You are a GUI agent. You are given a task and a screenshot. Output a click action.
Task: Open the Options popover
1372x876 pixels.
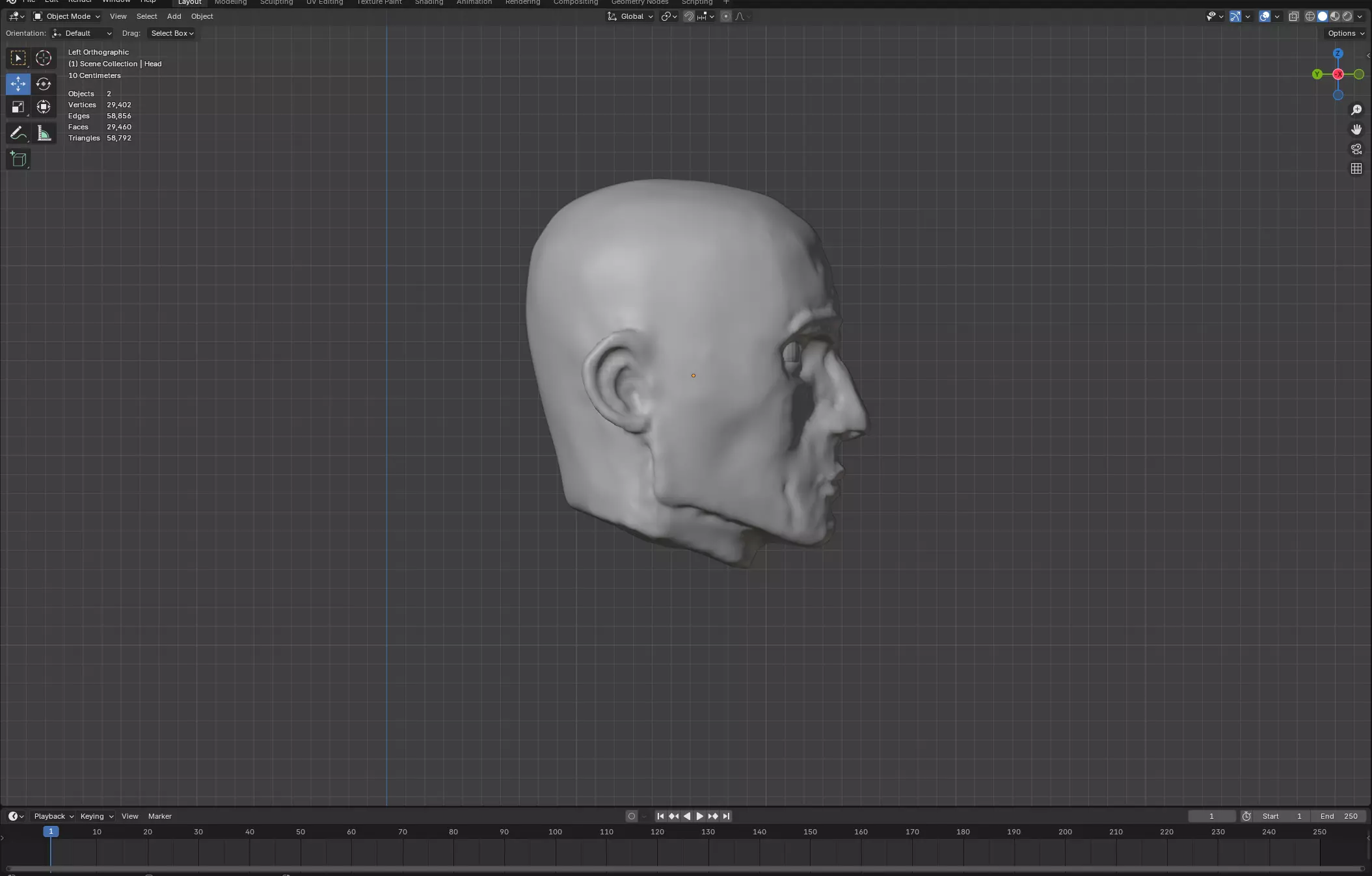tap(1345, 33)
